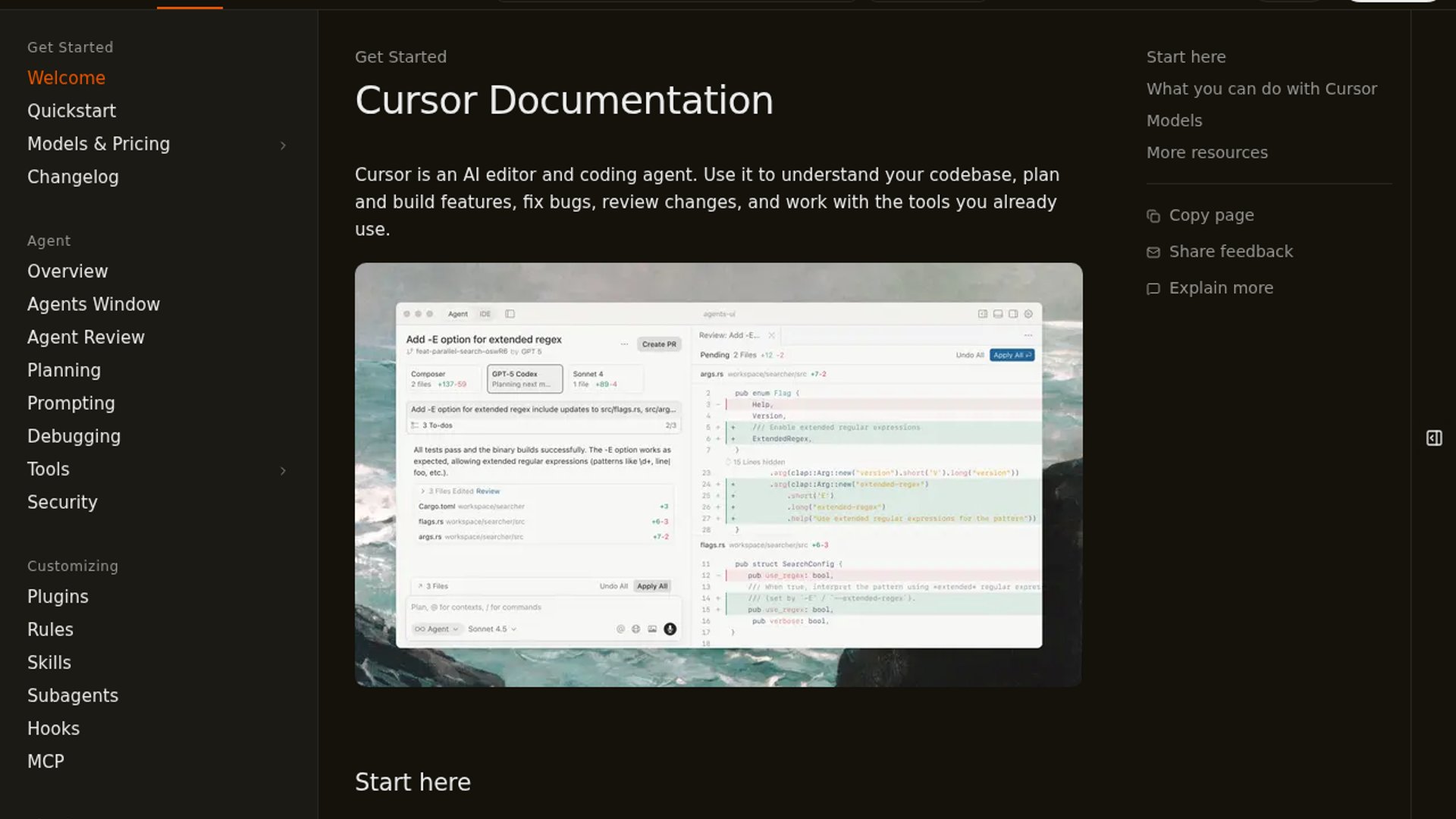Open the Security page

62,502
